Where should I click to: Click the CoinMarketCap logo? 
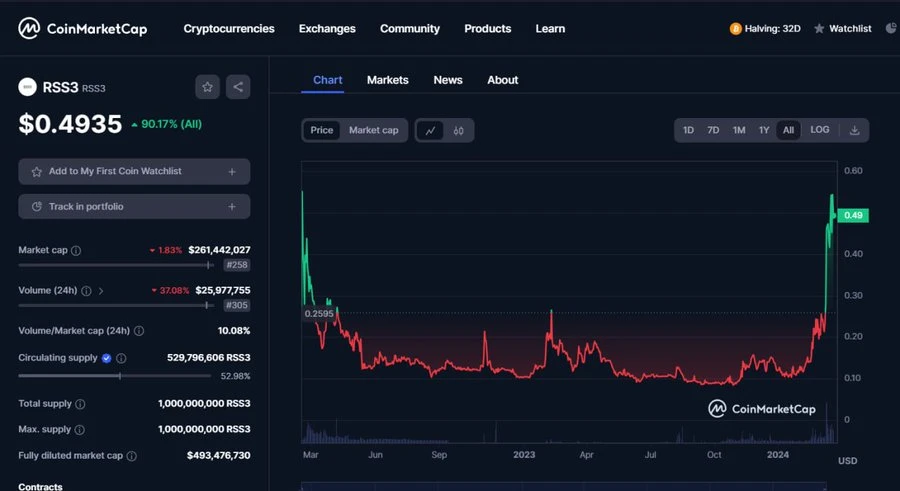[x=82, y=28]
